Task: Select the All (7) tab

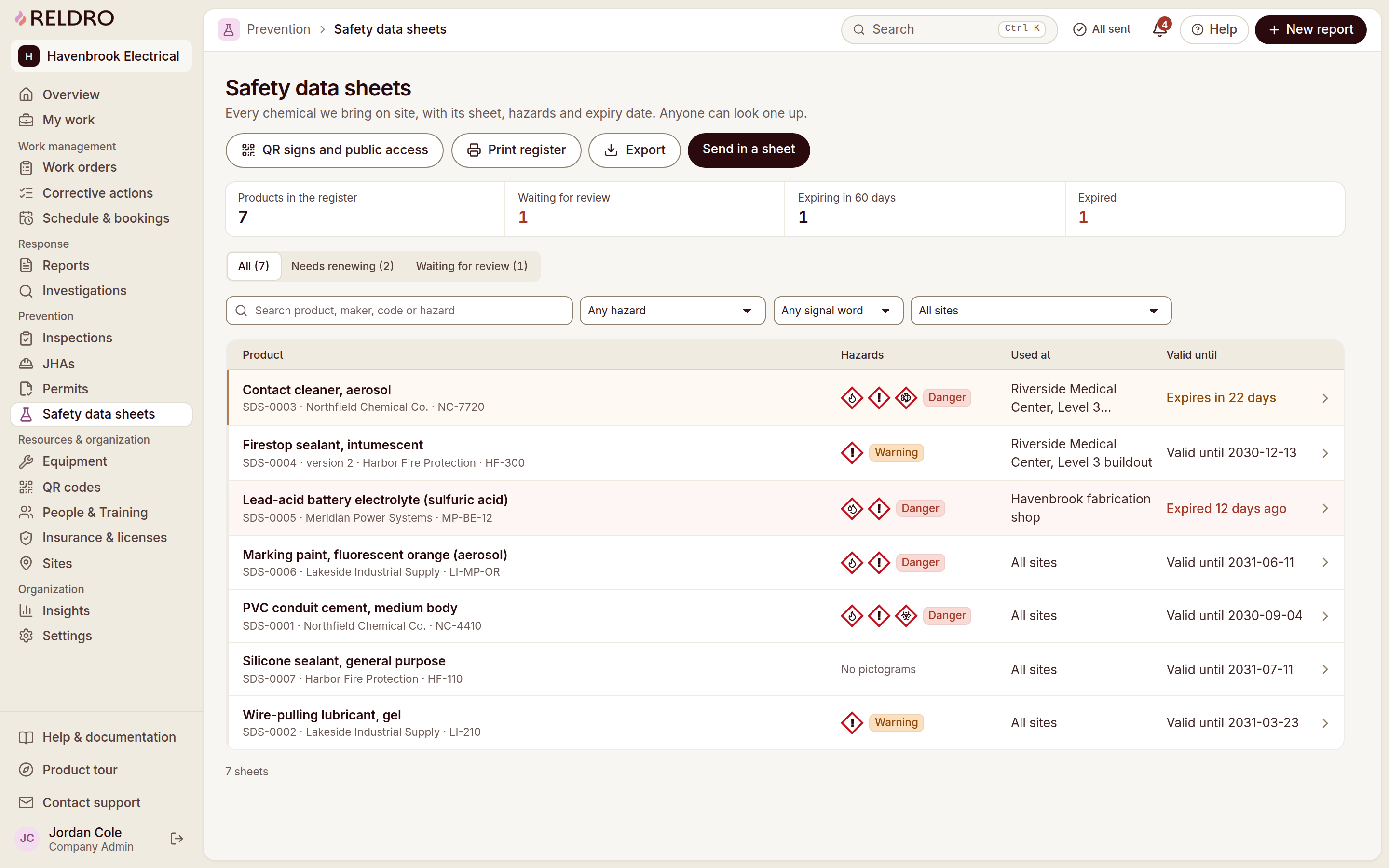Action: 254,266
